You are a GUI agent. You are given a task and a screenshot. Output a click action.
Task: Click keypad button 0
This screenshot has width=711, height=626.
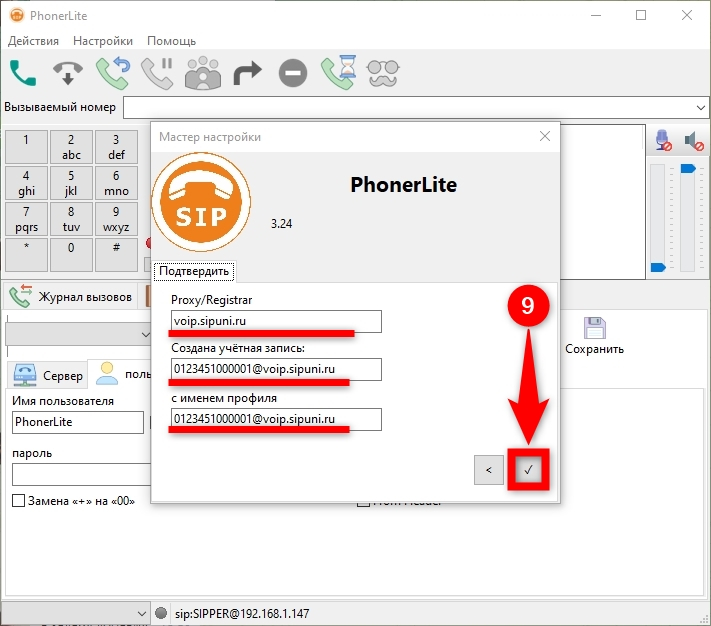[x=71, y=255]
